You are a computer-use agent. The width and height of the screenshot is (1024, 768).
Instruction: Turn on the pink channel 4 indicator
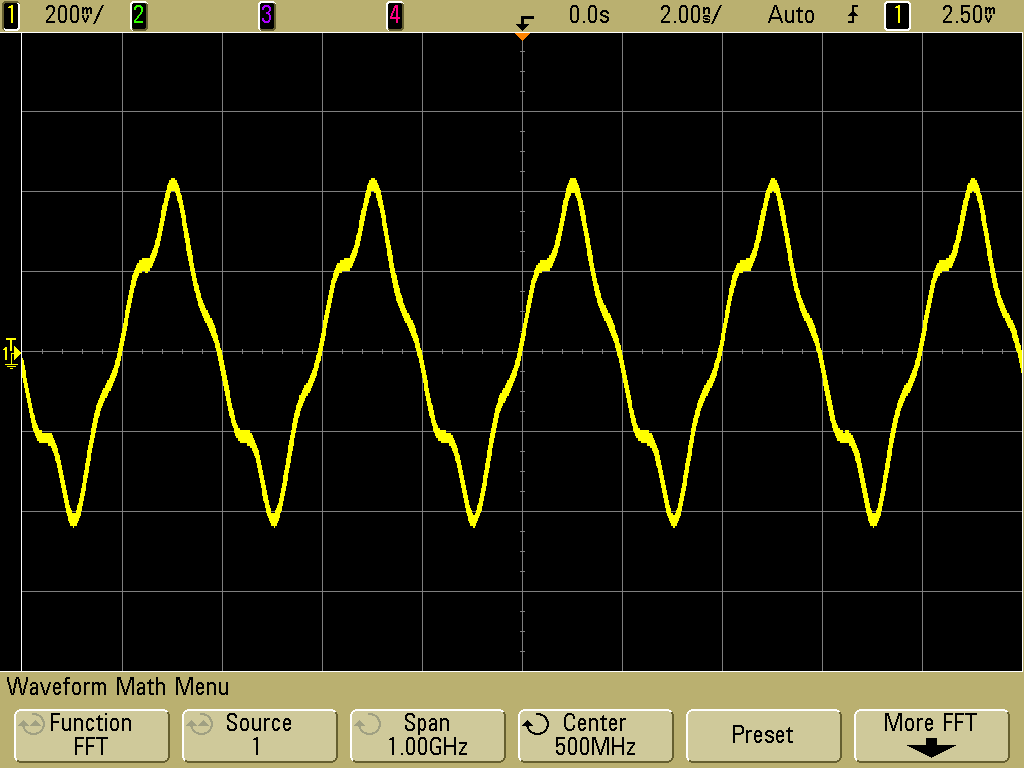pyautogui.click(x=394, y=15)
